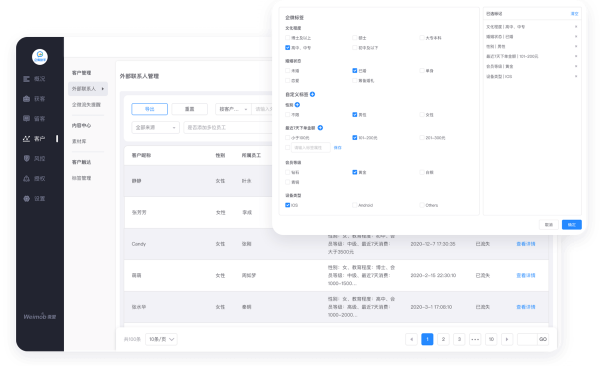Click plus icon next to 性别 heading

(x=297, y=105)
